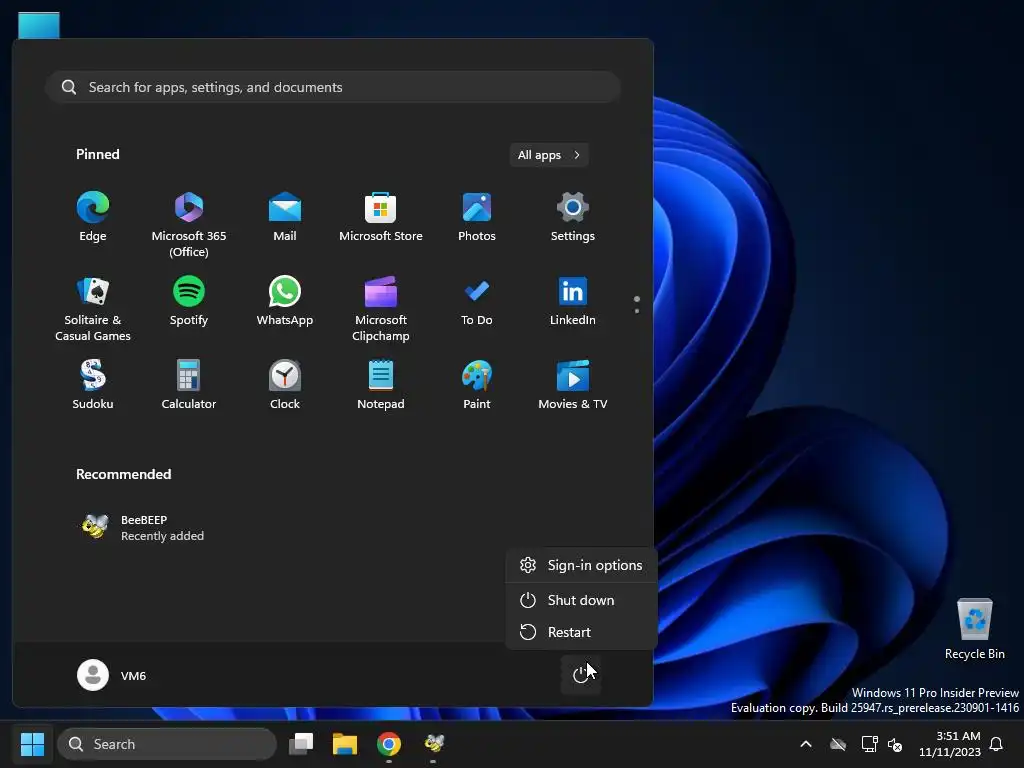Open Microsoft Store from pinned apps
This screenshot has width=1024, height=768.
pos(381,217)
